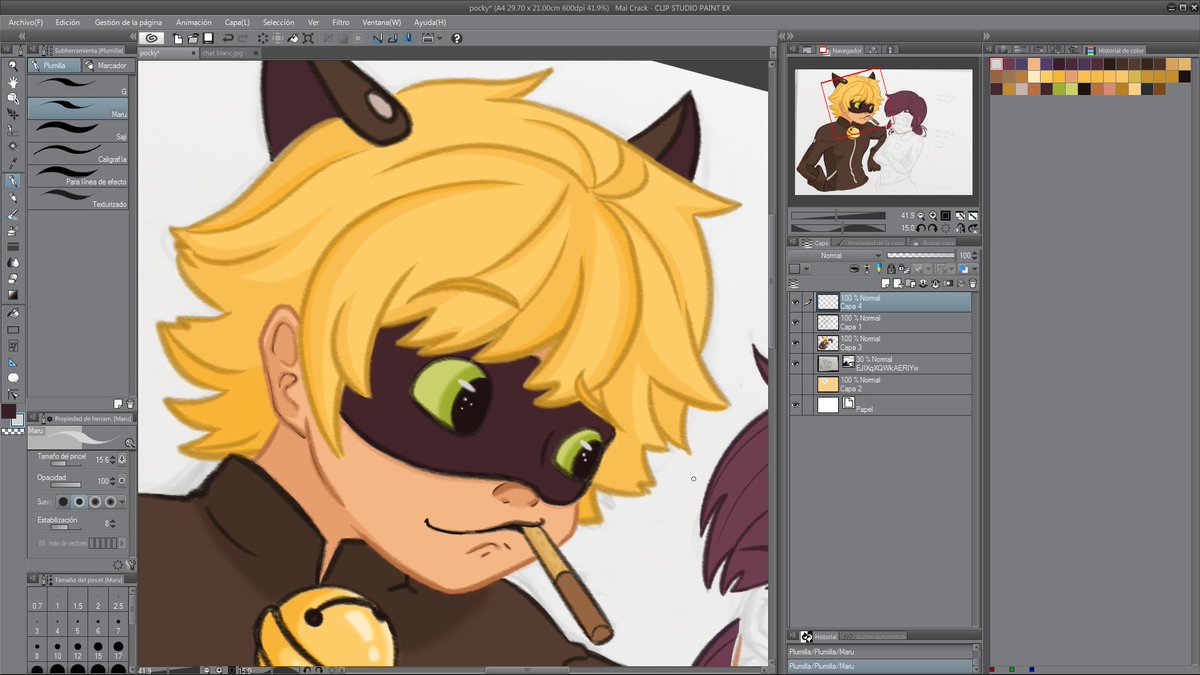1200x675 pixels.
Task: Click the Clip Studio launcher icon
Action: point(152,38)
